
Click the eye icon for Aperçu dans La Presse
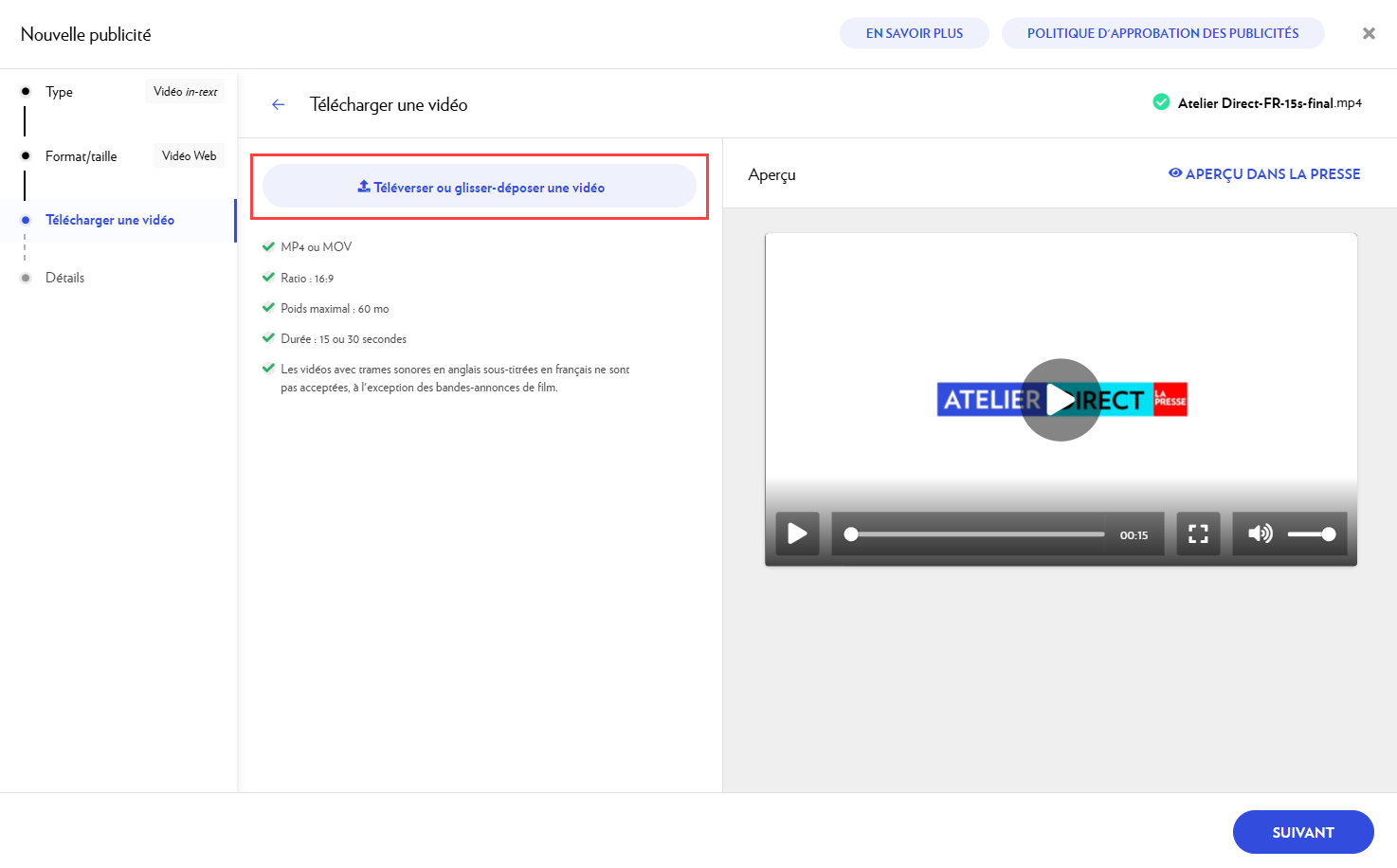pyautogui.click(x=1175, y=173)
